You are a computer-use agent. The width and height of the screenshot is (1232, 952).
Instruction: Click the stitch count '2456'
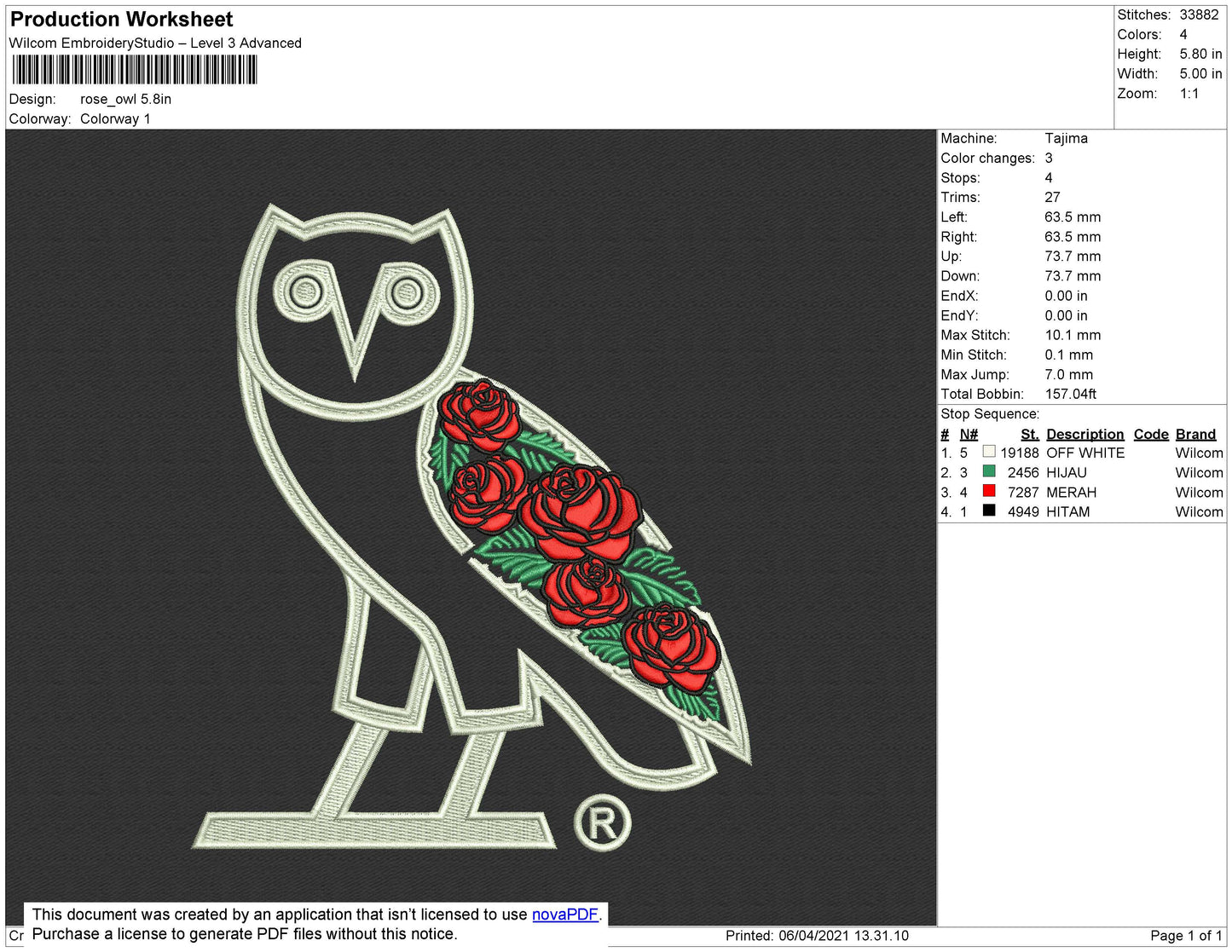[1023, 473]
